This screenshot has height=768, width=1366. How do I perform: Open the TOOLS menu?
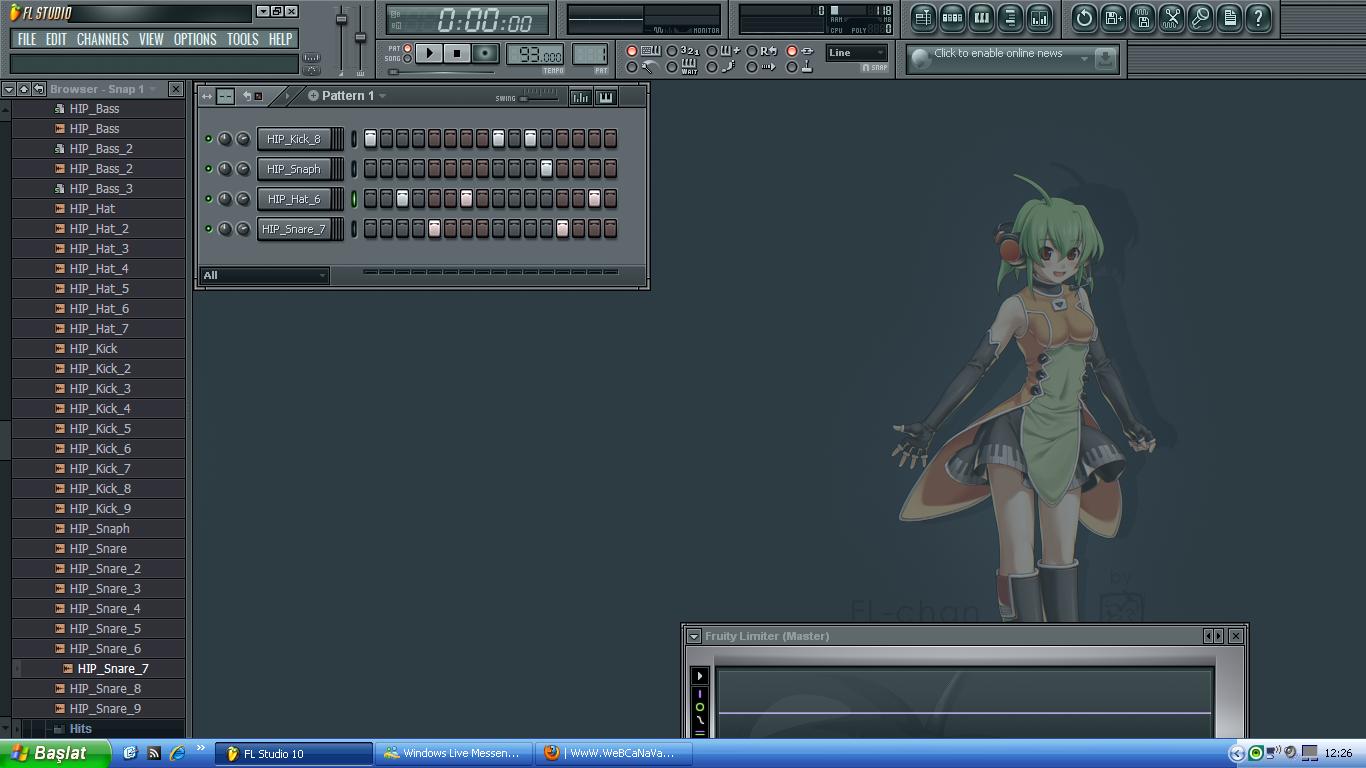[x=242, y=39]
